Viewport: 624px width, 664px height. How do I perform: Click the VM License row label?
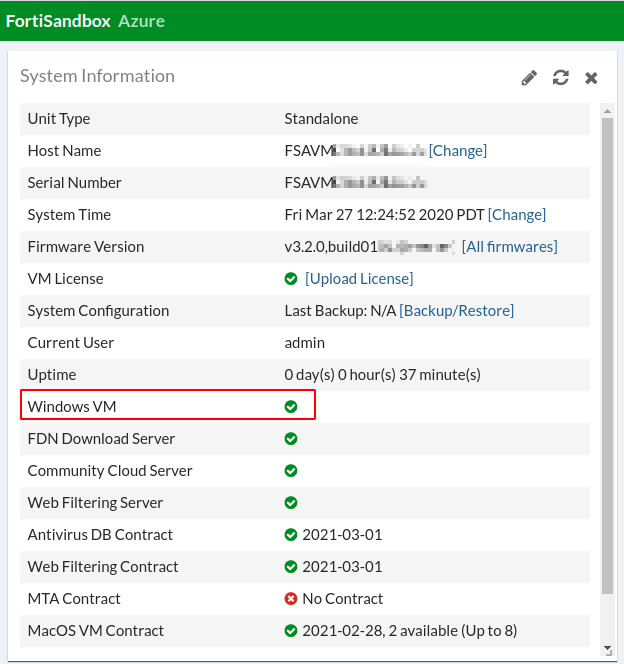tap(65, 279)
